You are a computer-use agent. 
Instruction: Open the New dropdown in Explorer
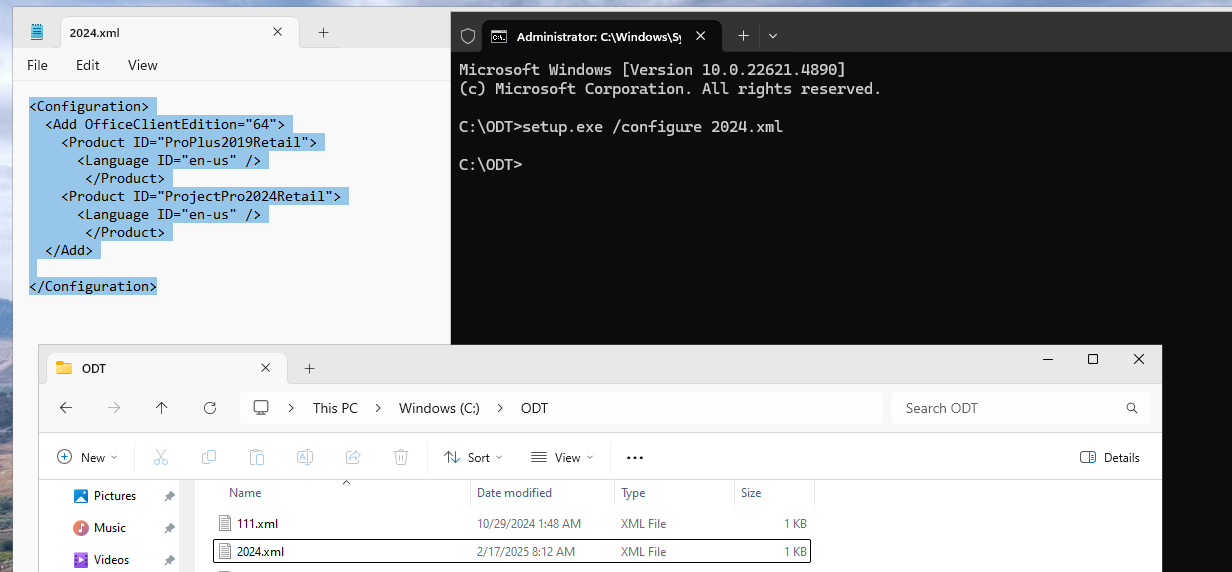87,457
